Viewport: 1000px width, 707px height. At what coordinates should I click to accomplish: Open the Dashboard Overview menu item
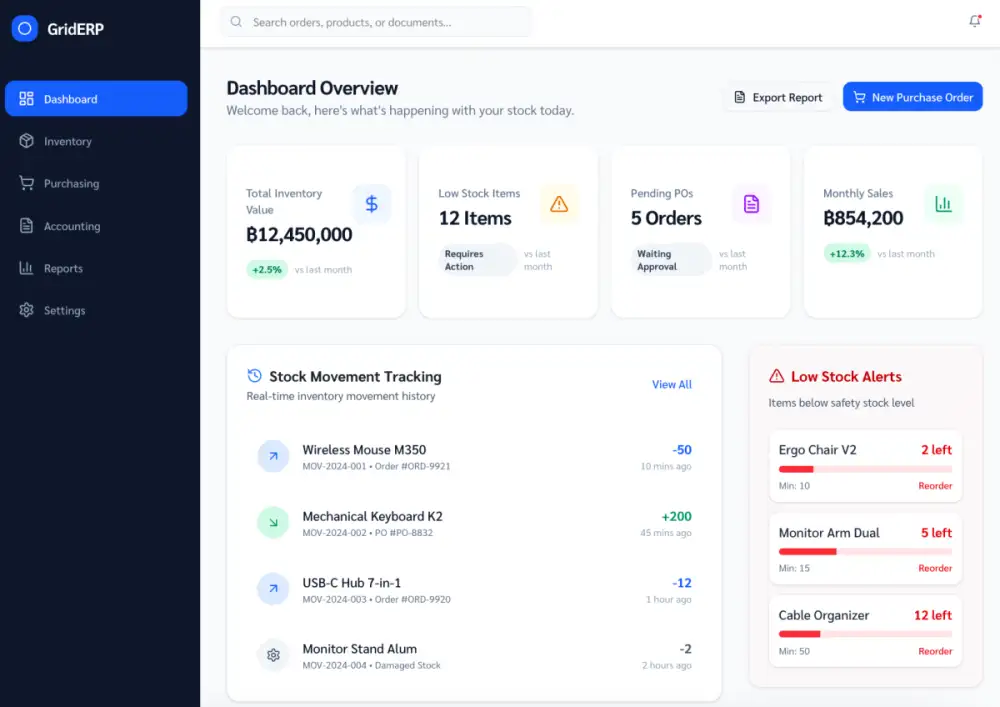[x=312, y=88]
